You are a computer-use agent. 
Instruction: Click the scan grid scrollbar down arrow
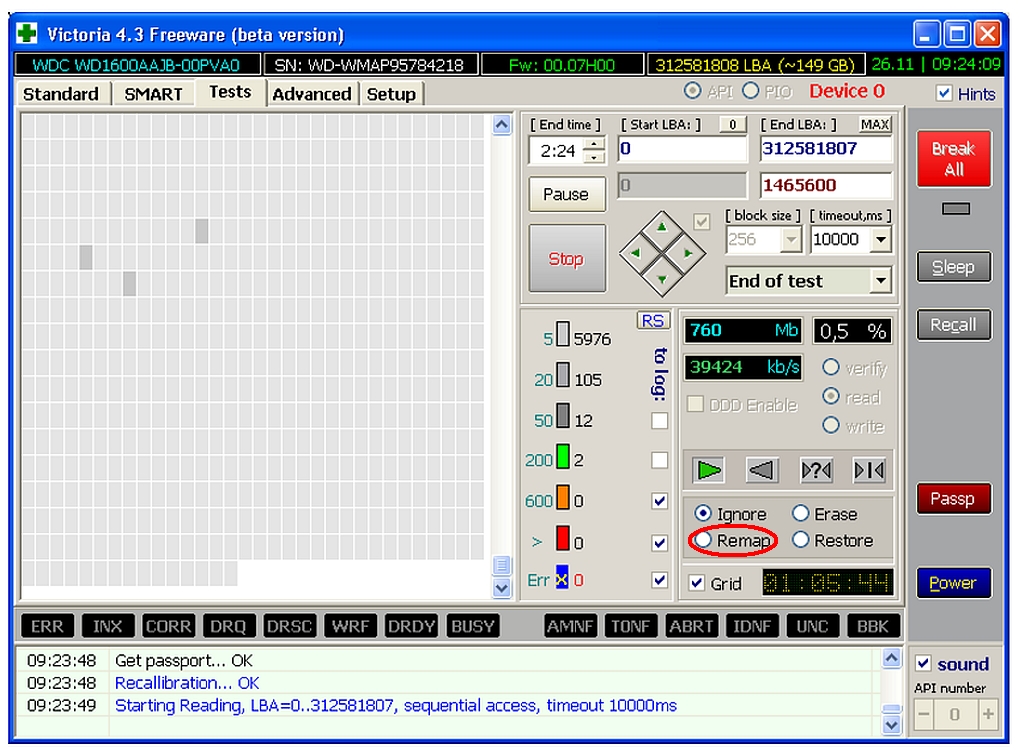click(x=502, y=588)
